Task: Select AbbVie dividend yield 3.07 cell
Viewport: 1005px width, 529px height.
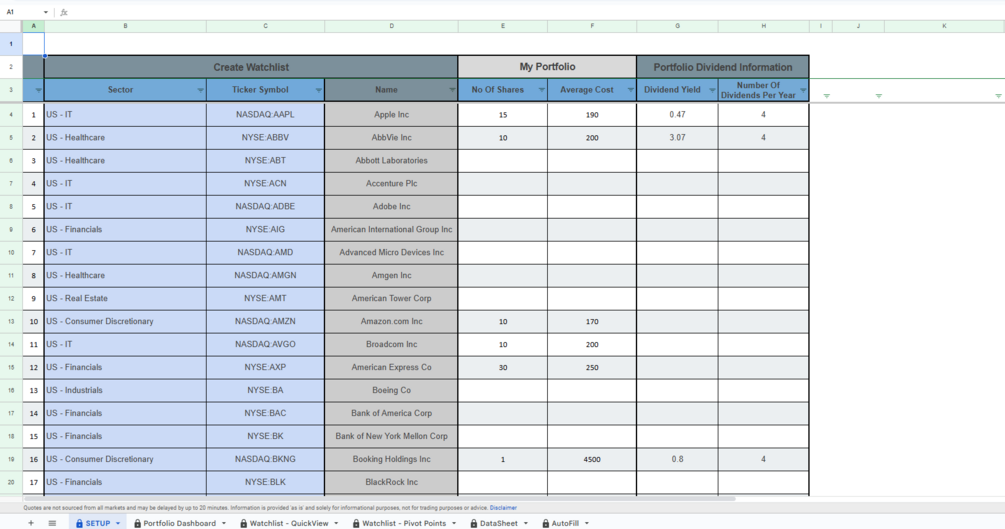Action: coord(677,138)
